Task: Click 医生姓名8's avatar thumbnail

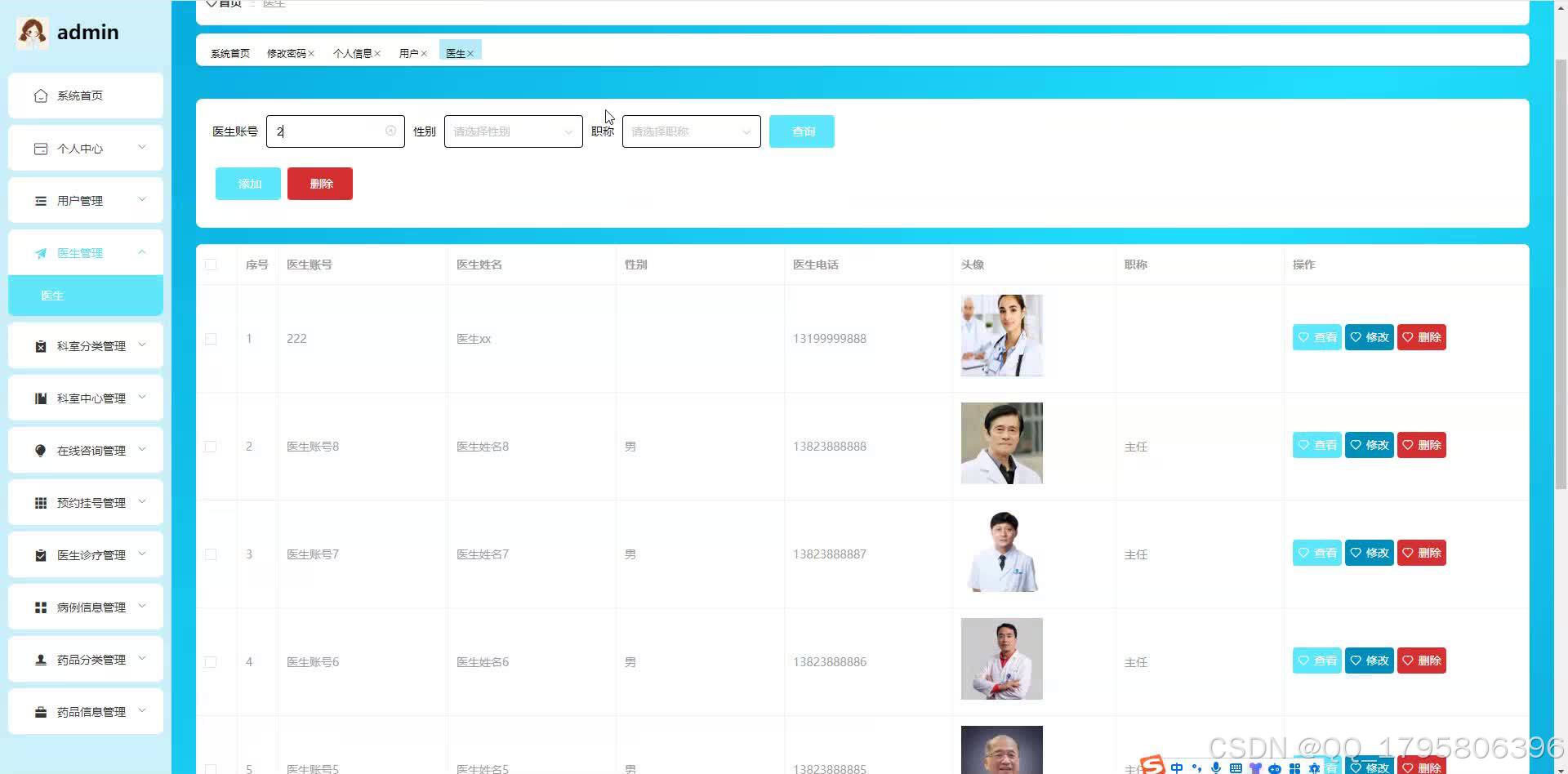Action: 1002,443
